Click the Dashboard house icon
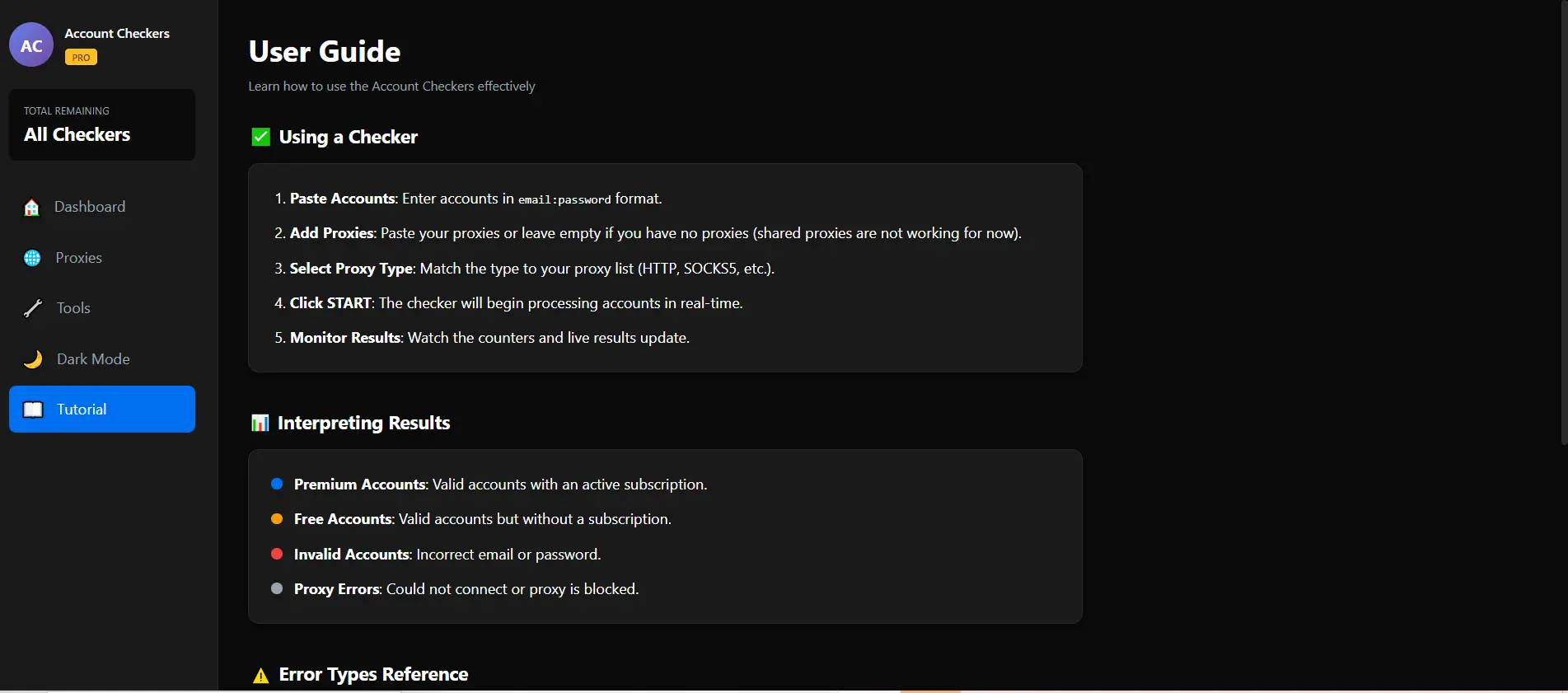The image size is (1568, 693). pyautogui.click(x=32, y=208)
